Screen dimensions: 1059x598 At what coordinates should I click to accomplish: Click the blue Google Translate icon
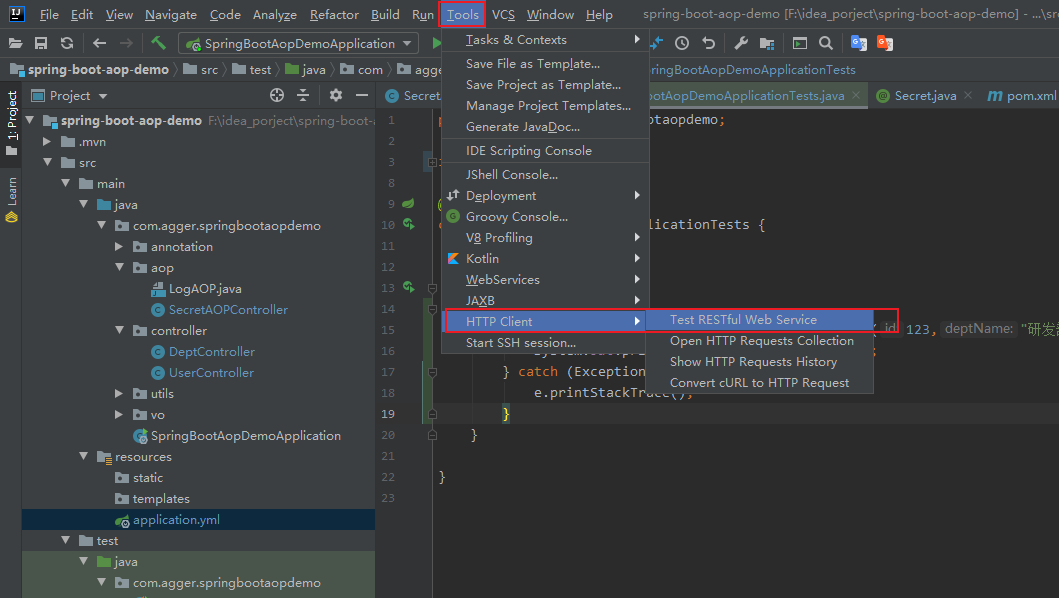coord(858,43)
